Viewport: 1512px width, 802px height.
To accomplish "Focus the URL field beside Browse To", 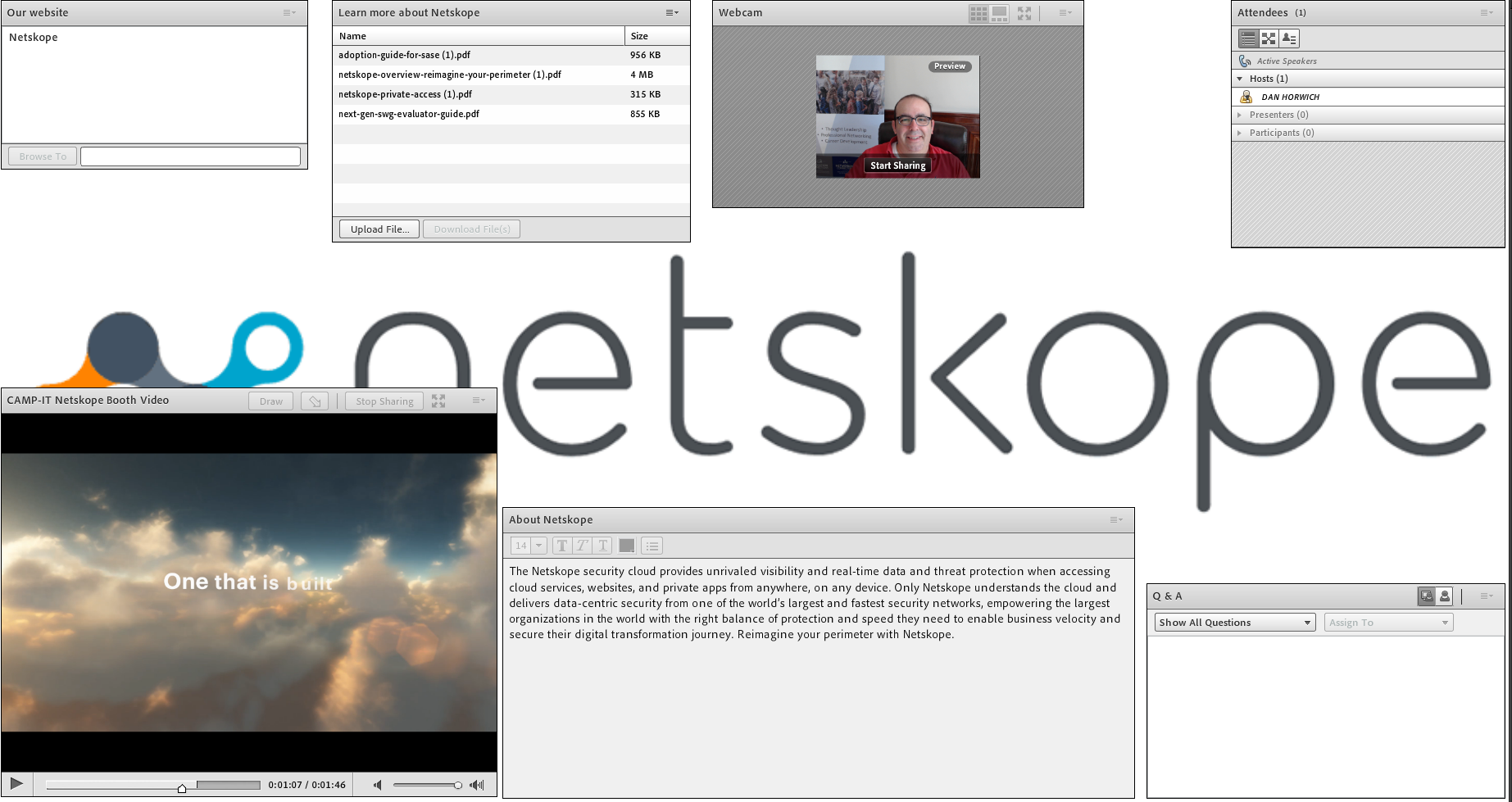I will click(190, 156).
